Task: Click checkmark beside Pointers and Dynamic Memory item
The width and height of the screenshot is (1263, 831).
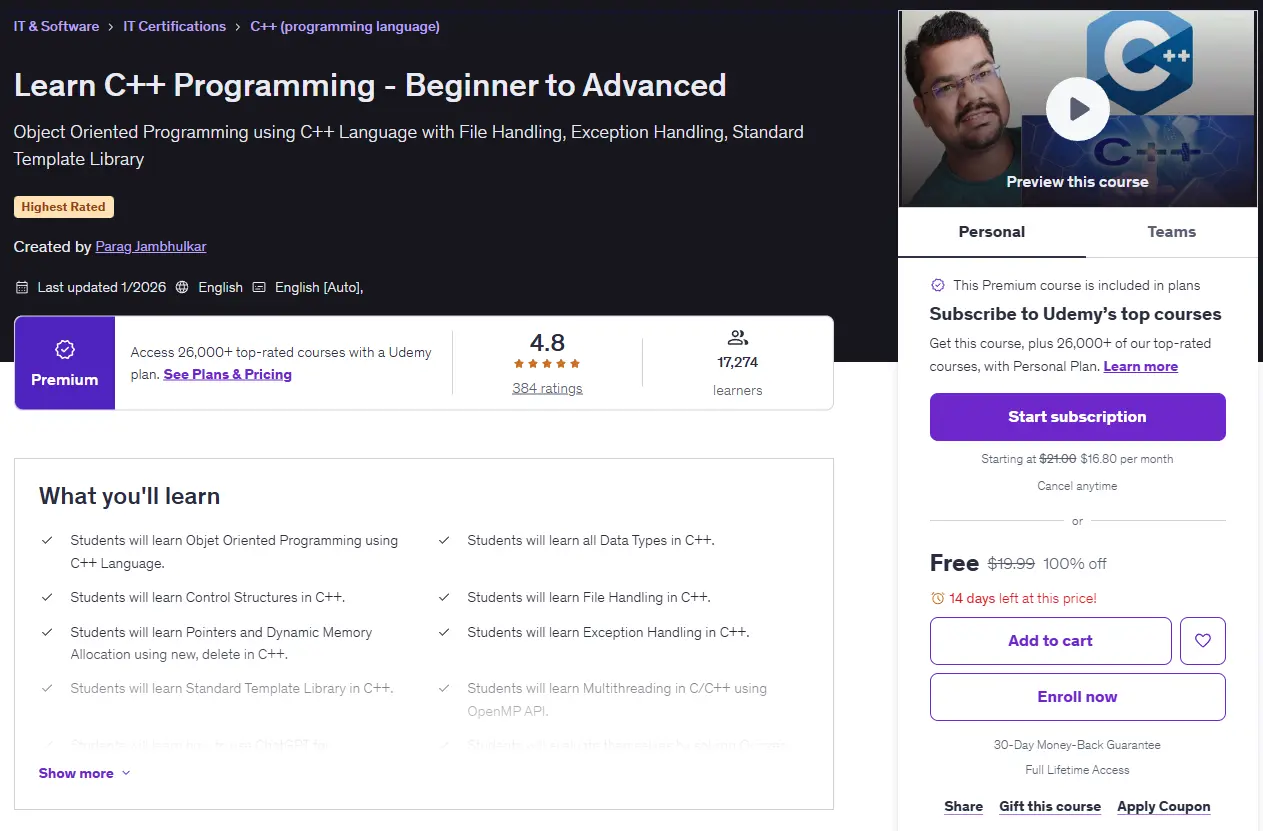Action: [47, 632]
